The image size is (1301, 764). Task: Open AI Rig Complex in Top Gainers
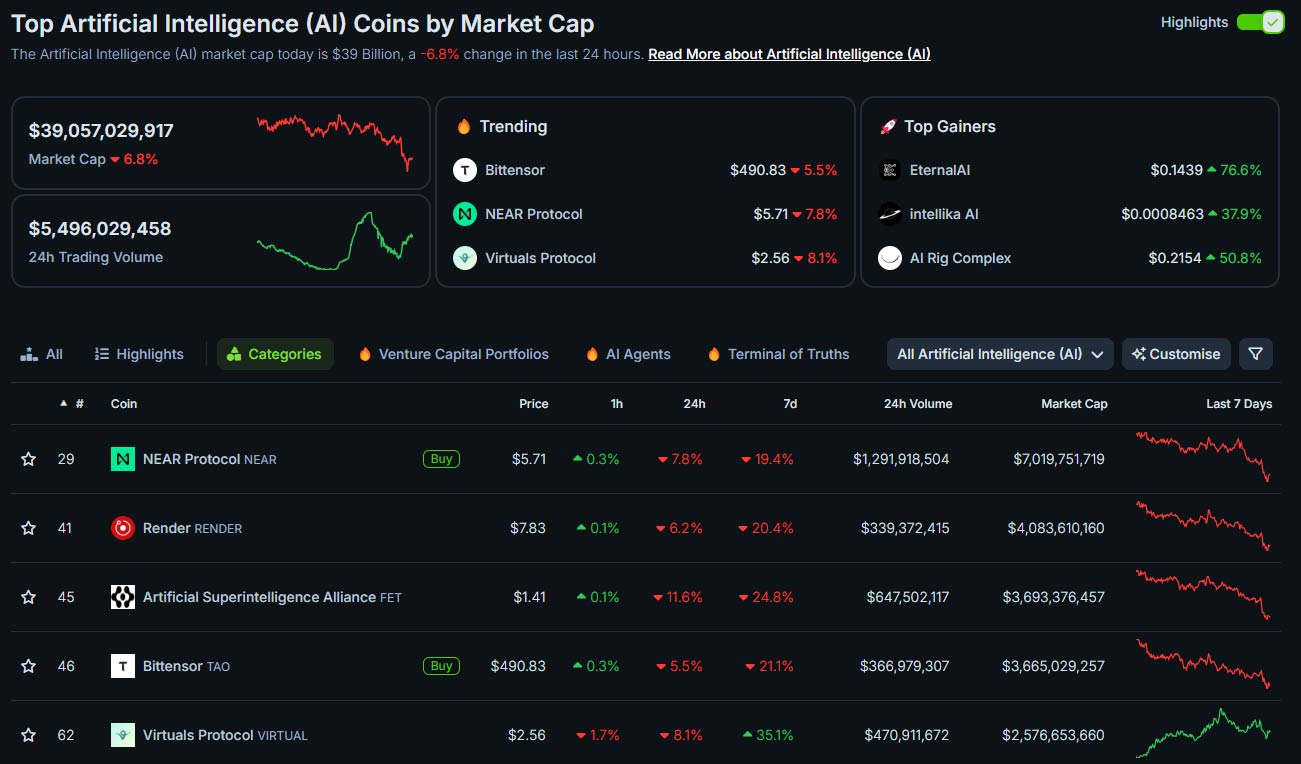point(960,258)
